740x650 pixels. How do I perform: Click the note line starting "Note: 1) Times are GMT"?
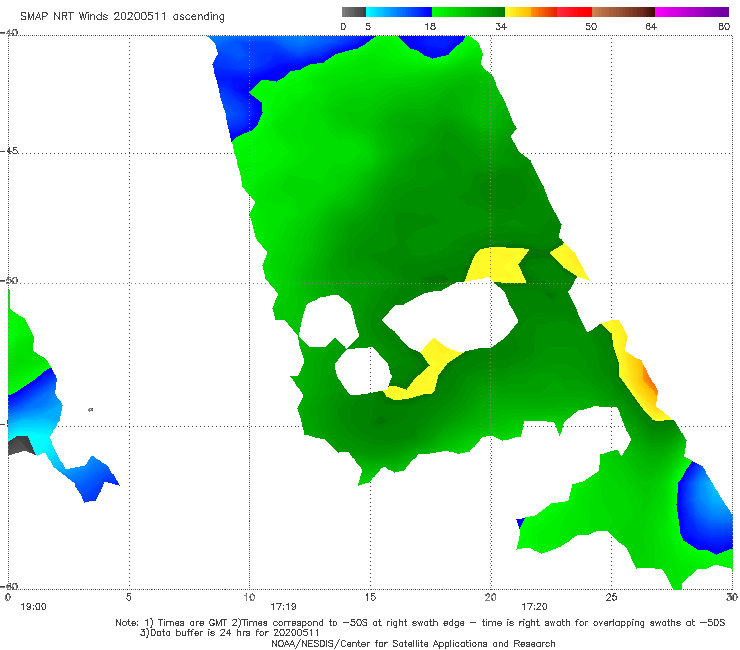[420, 623]
